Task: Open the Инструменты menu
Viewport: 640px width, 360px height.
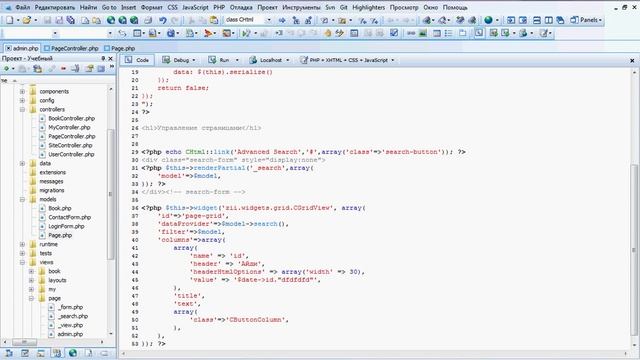Action: click(x=301, y=7)
